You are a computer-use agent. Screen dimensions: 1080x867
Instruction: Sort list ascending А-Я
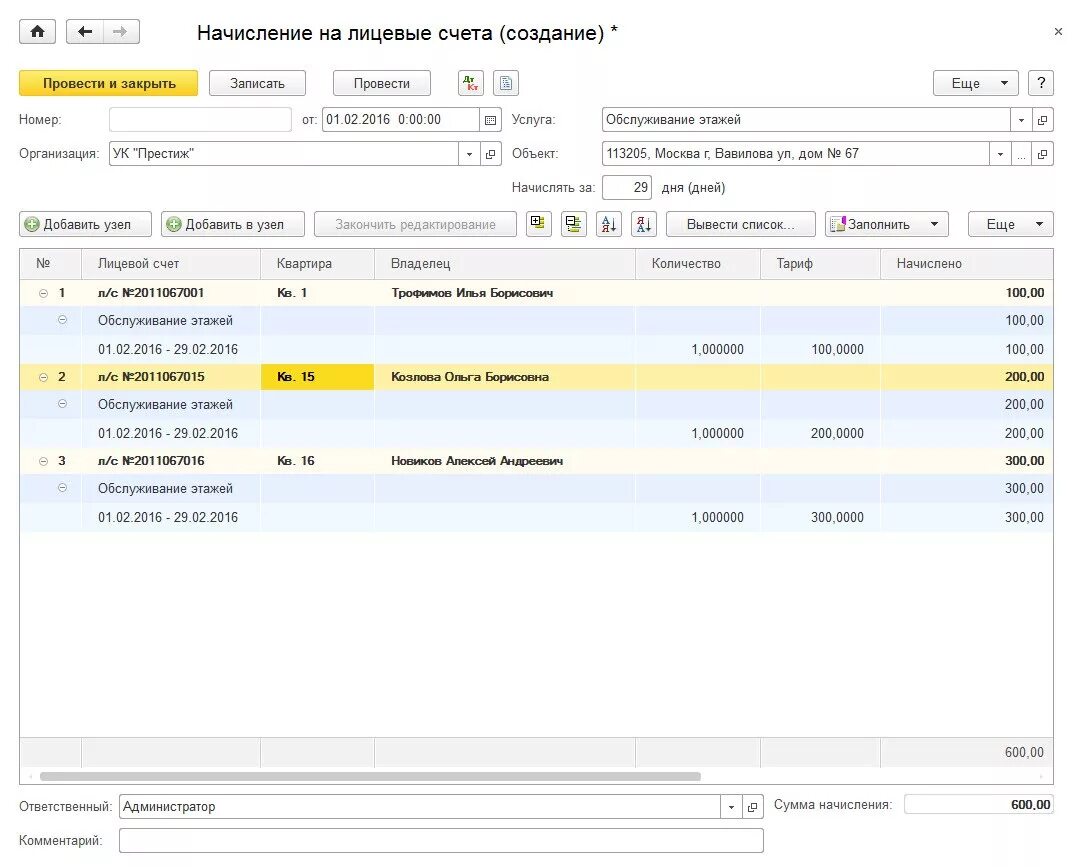click(x=609, y=224)
